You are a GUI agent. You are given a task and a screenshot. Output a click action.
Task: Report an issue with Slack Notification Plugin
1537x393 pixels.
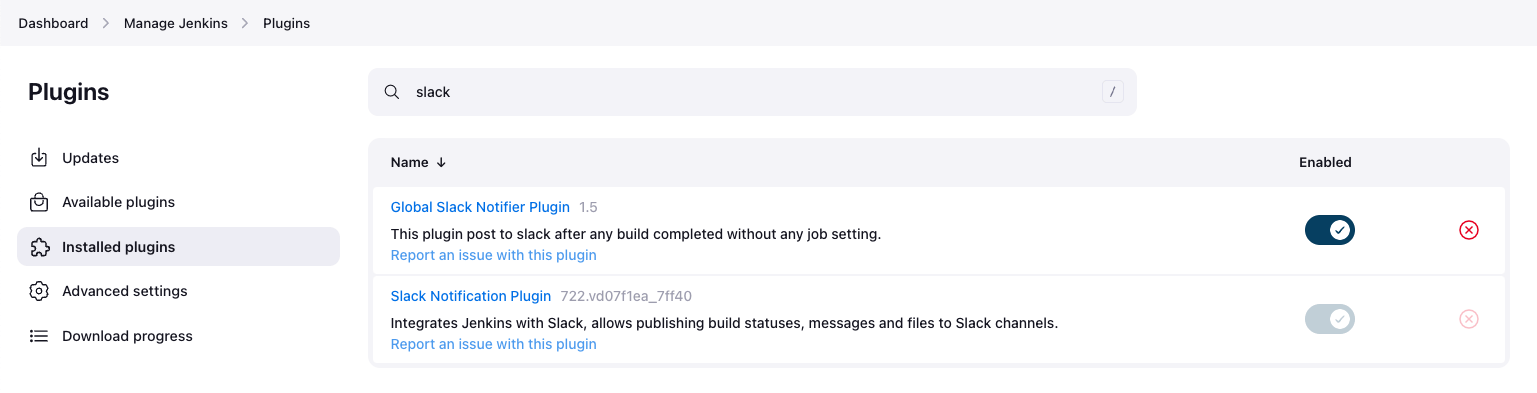coord(493,344)
